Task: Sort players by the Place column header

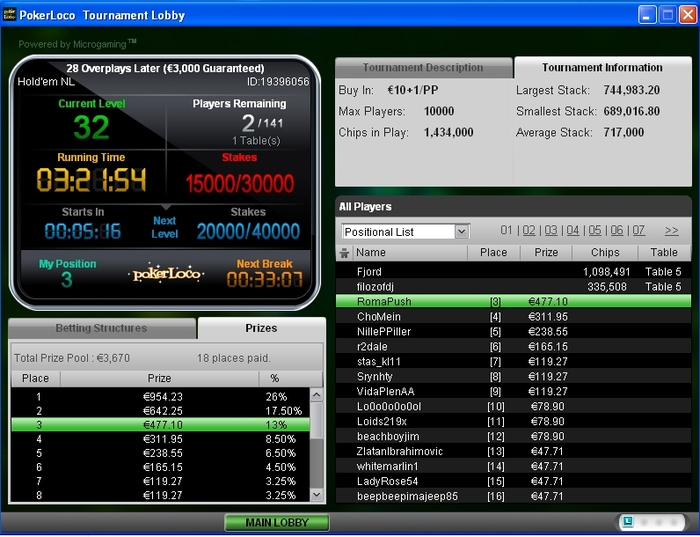Action: tap(493, 253)
